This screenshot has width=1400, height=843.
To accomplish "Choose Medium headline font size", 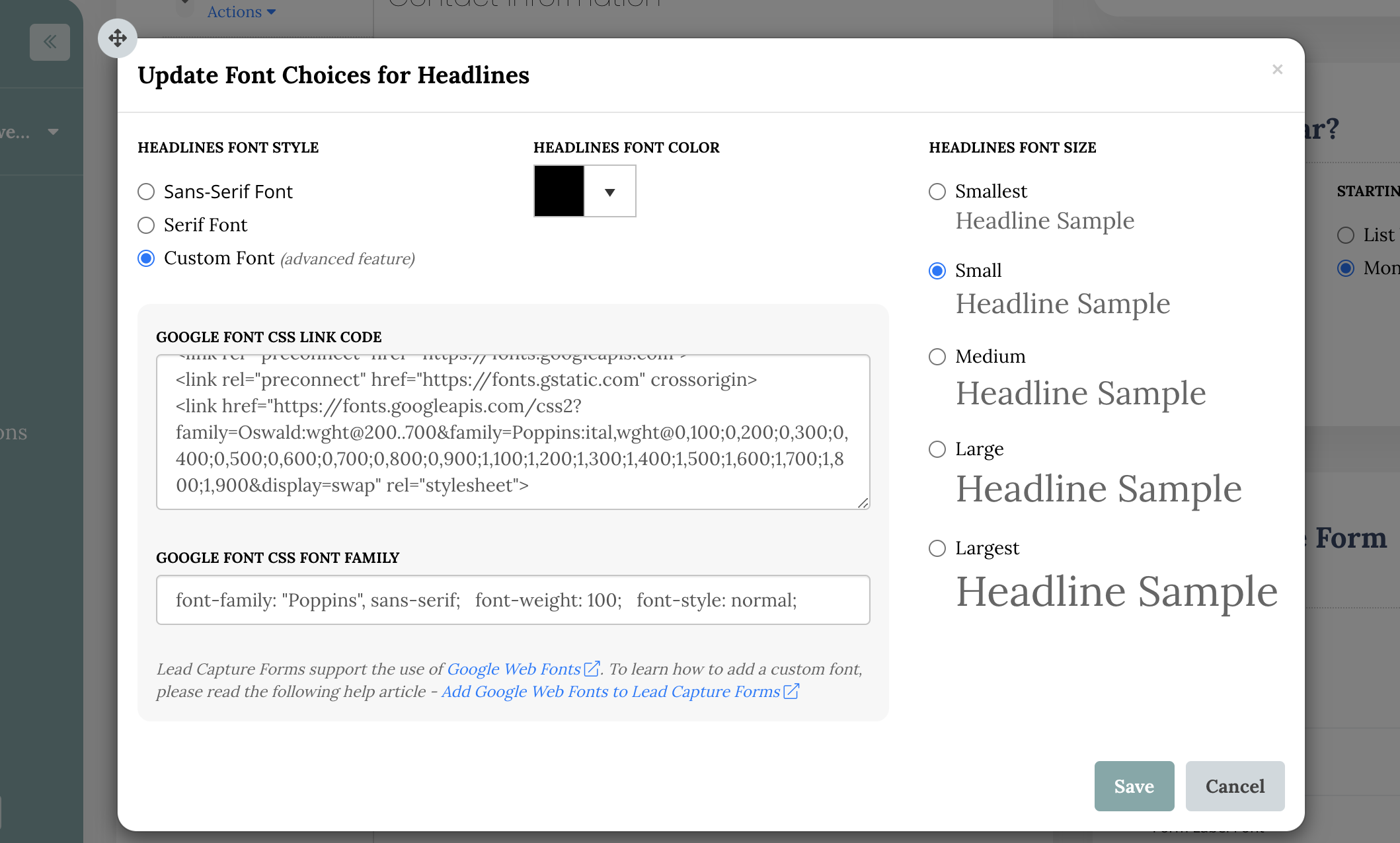I will (x=937, y=357).
